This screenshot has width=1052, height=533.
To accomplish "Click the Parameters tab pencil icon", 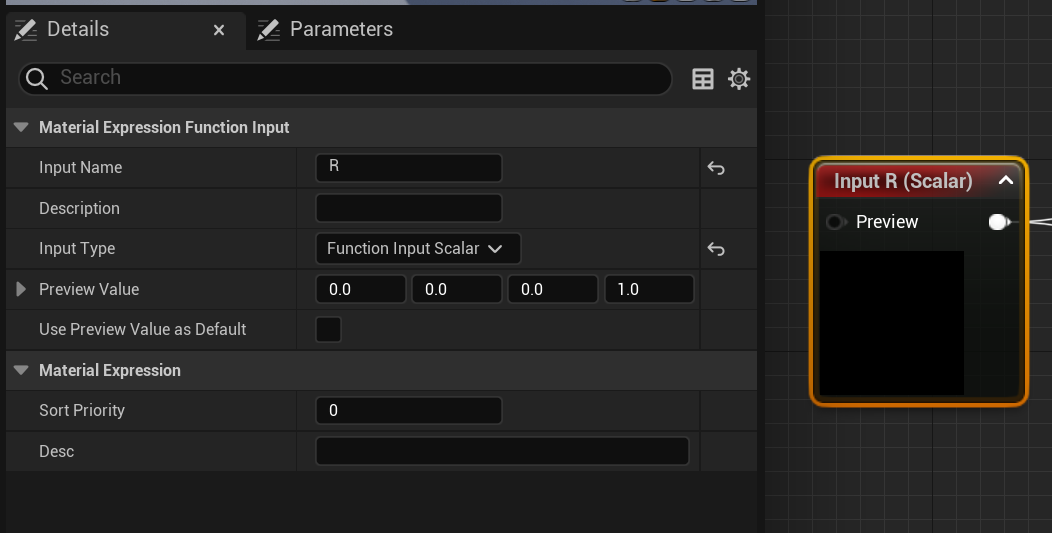I will [268, 30].
